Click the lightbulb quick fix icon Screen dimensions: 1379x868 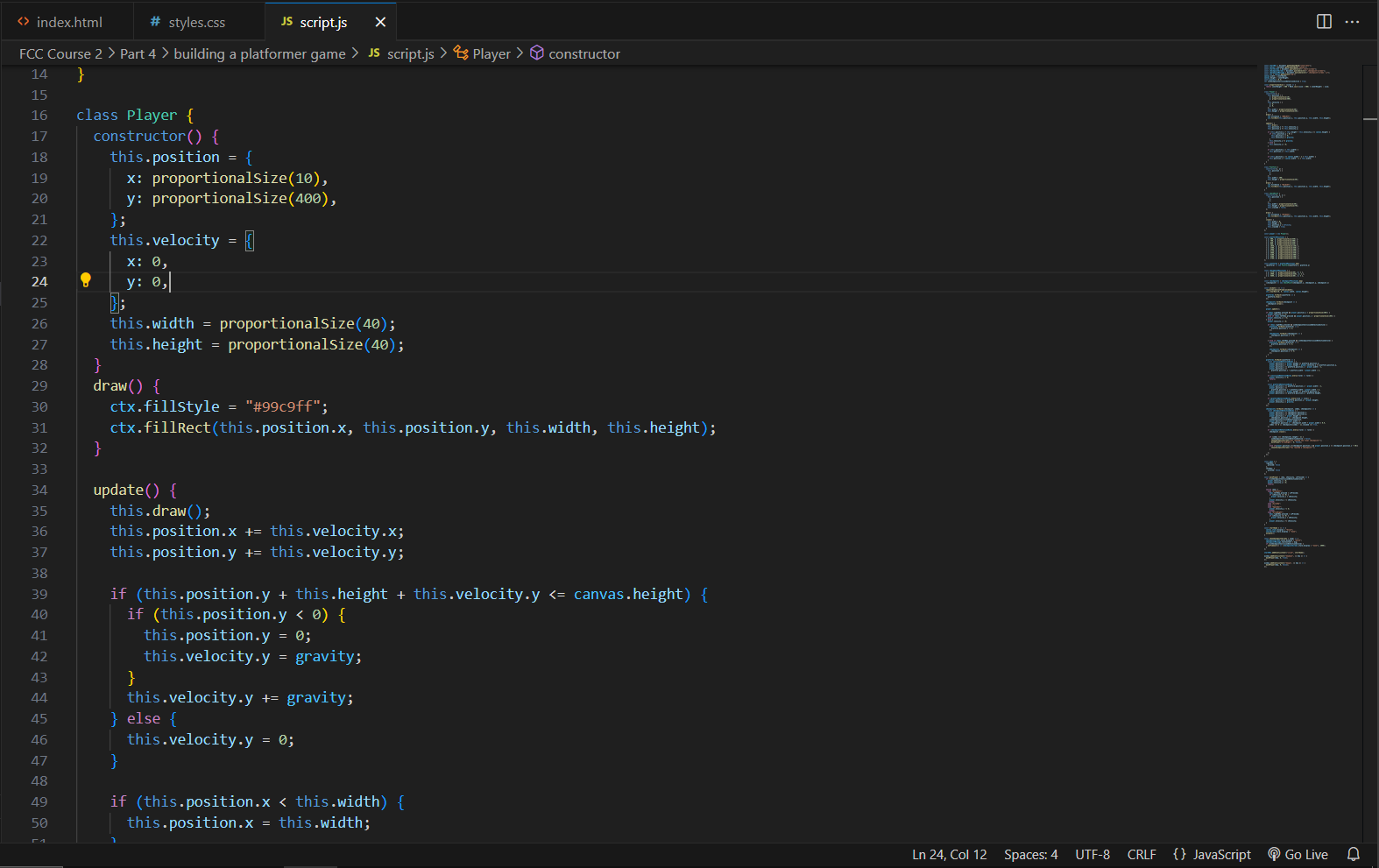pos(86,280)
